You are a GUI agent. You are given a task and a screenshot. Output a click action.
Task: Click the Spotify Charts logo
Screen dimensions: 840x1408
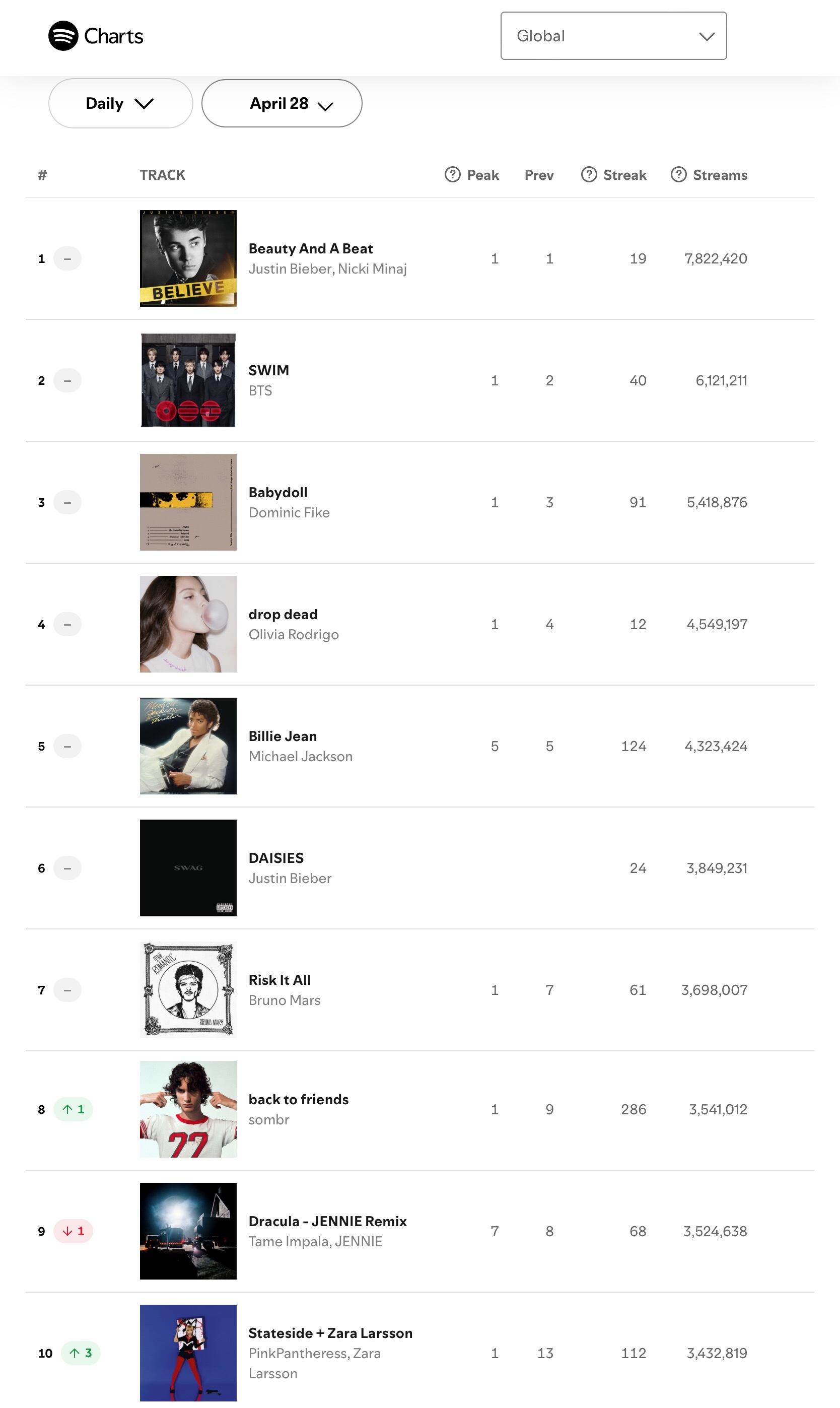[x=96, y=36]
